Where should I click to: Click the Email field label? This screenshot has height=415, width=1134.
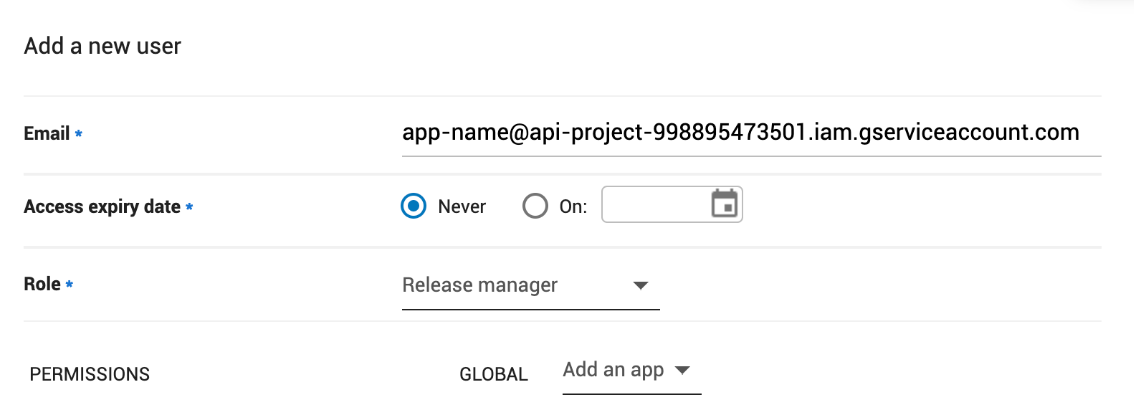tap(47, 134)
